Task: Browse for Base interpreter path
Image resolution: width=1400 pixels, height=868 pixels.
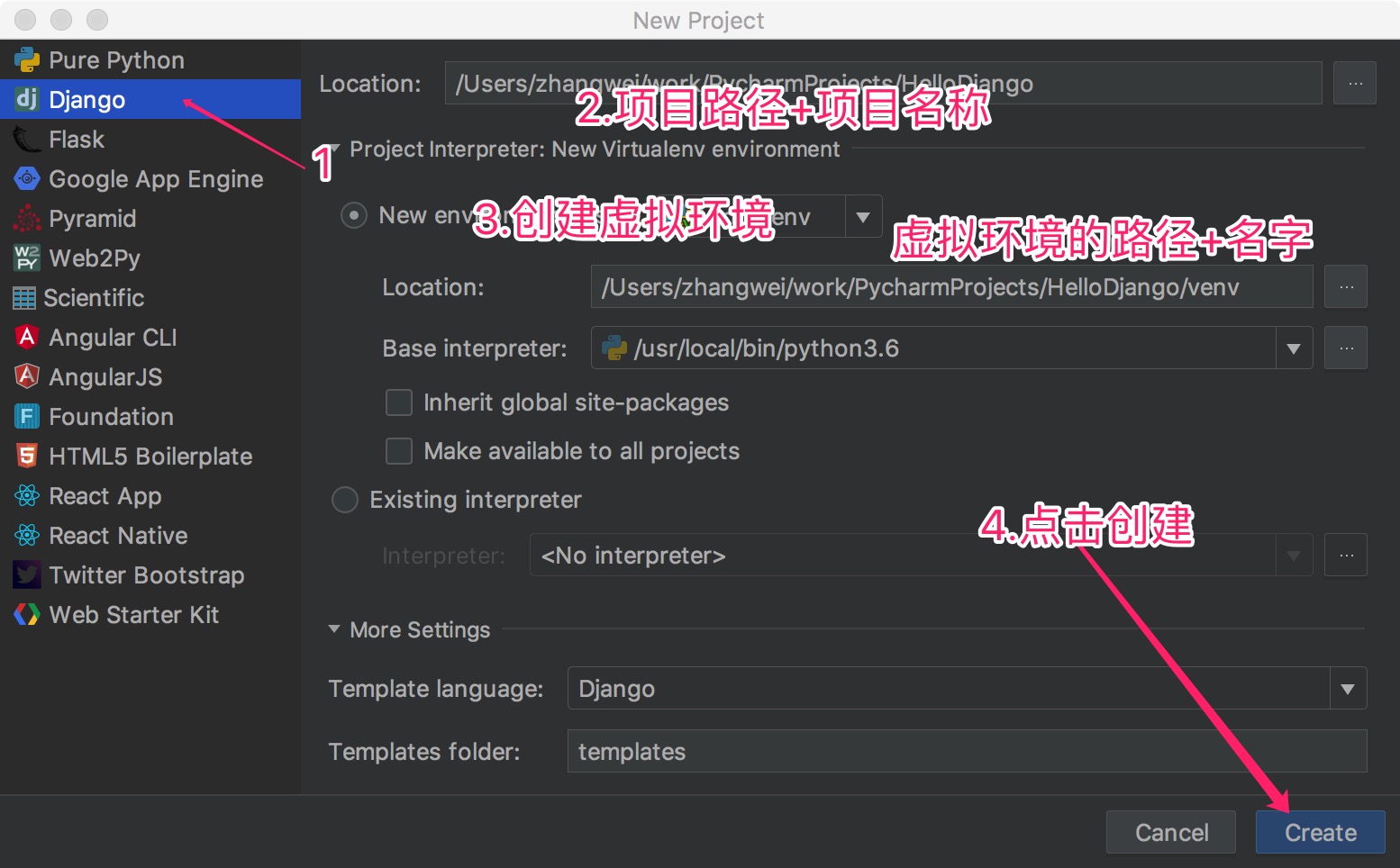Action: (x=1347, y=348)
